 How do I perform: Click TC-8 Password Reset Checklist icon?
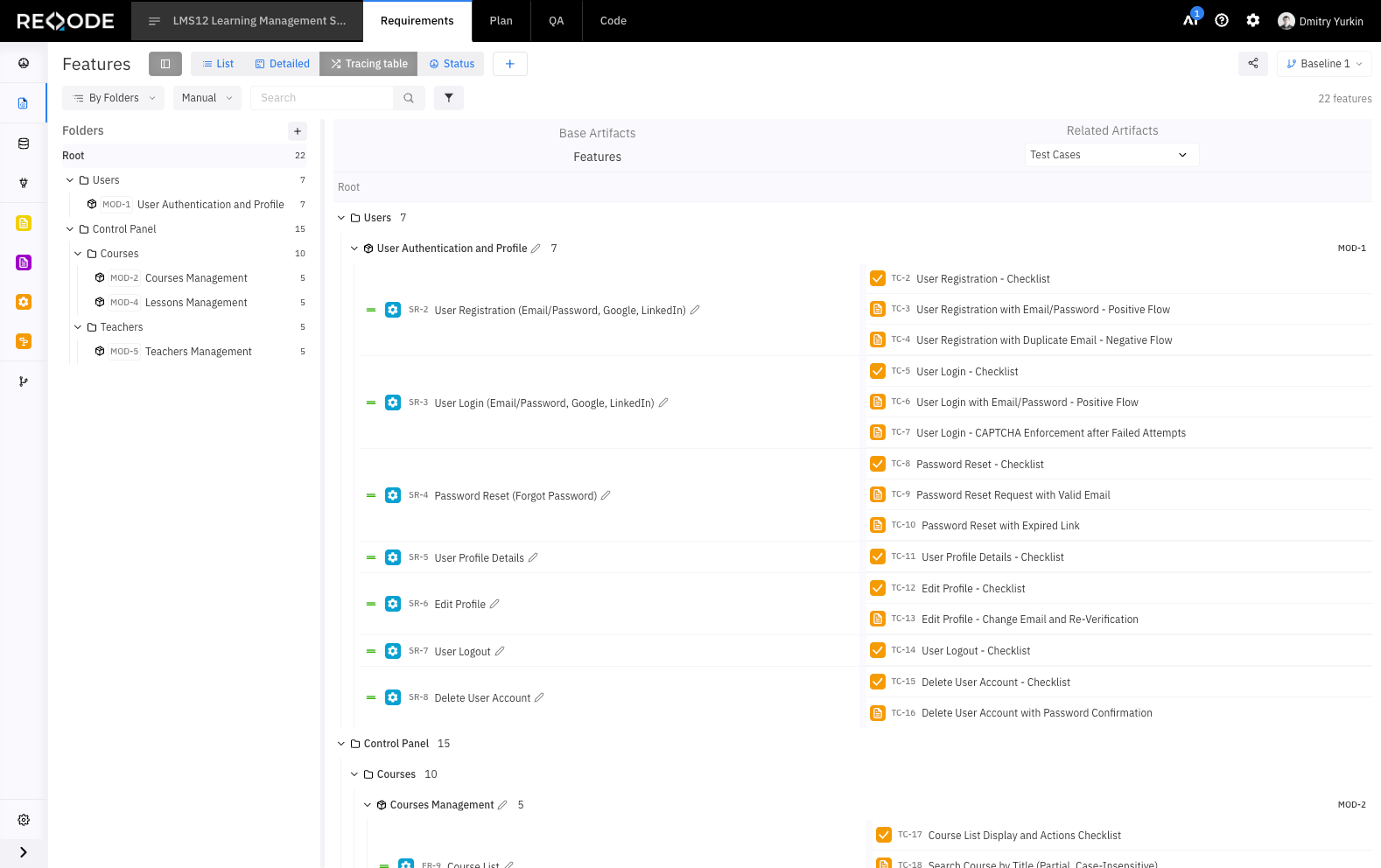878,464
